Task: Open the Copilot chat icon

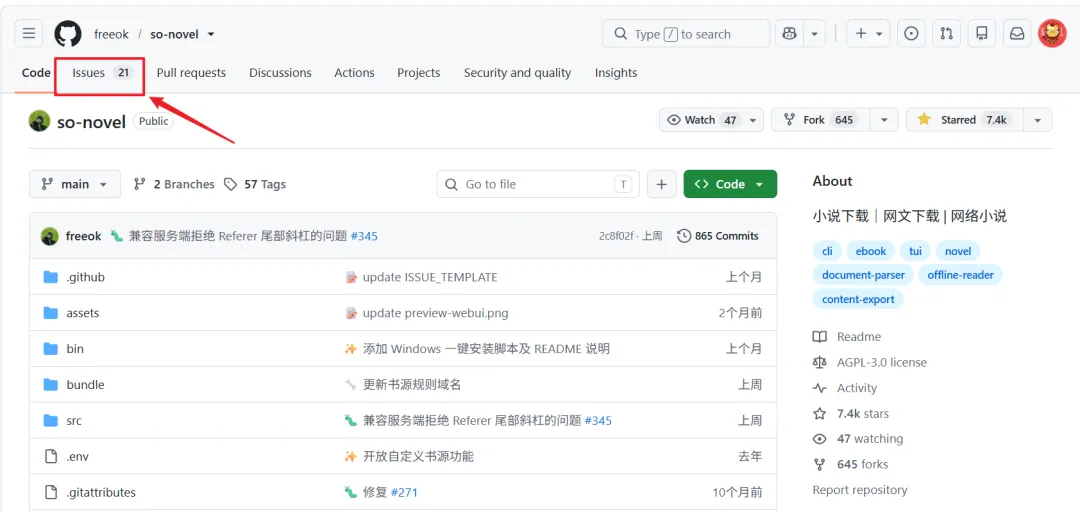Action: click(x=789, y=34)
